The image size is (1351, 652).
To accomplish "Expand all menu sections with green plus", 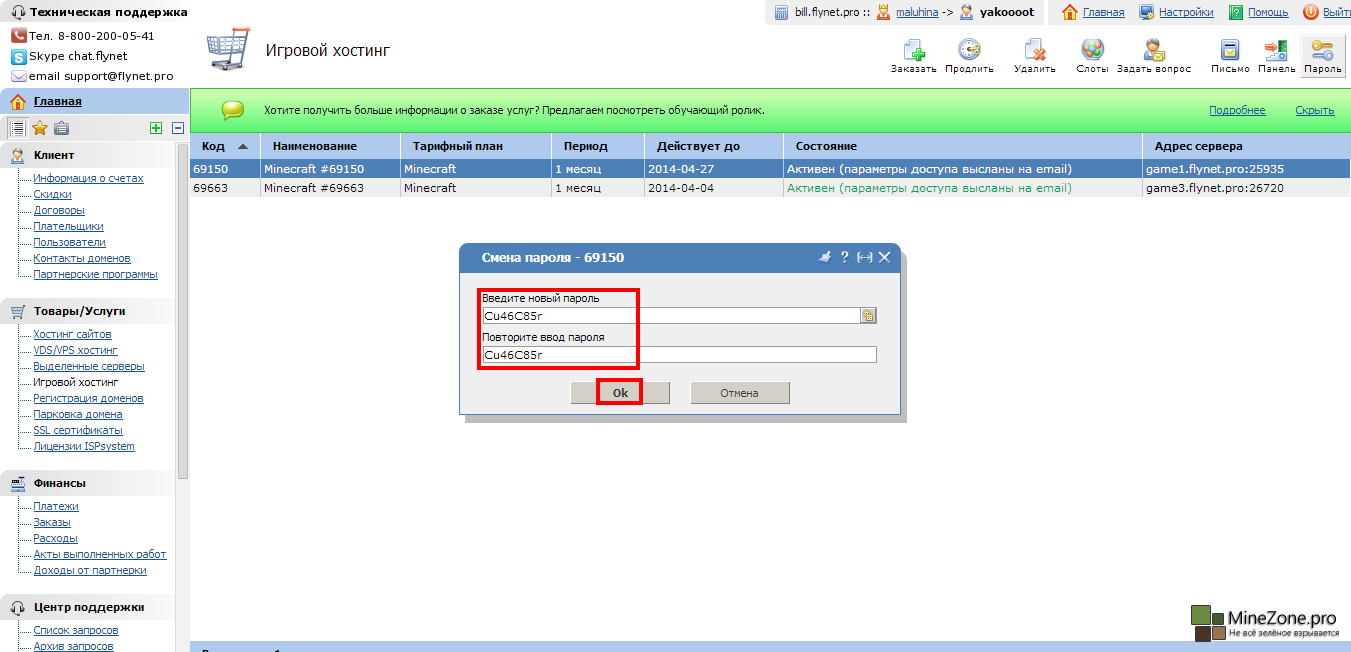I will coord(155,128).
